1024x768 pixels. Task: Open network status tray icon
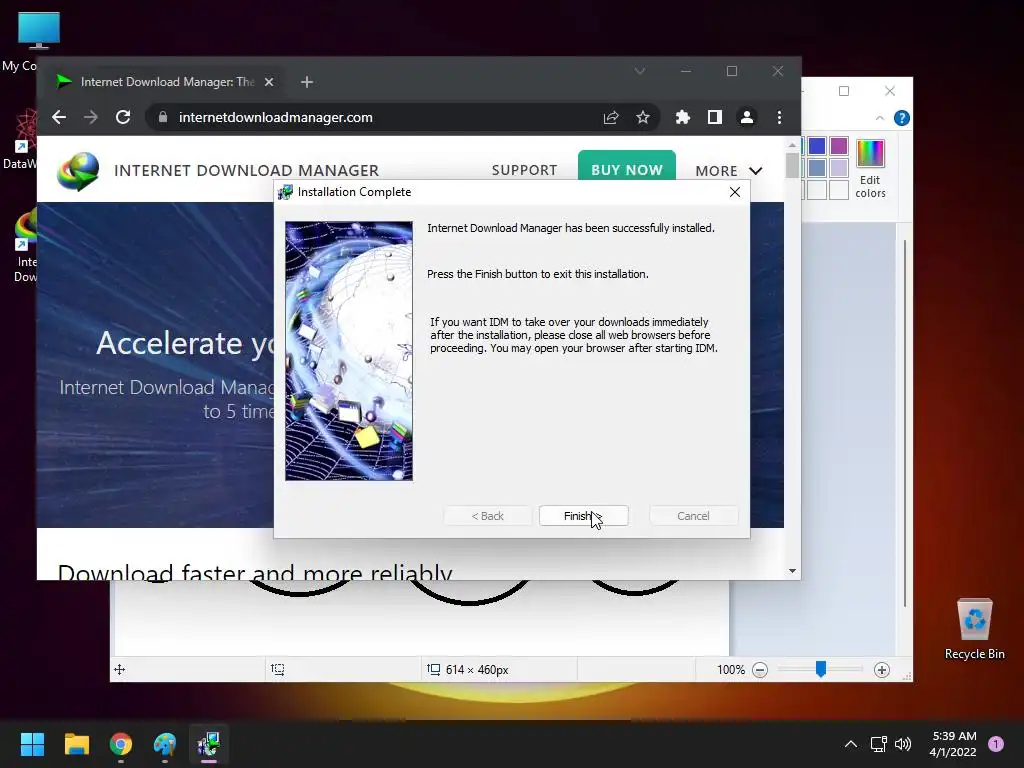878,744
